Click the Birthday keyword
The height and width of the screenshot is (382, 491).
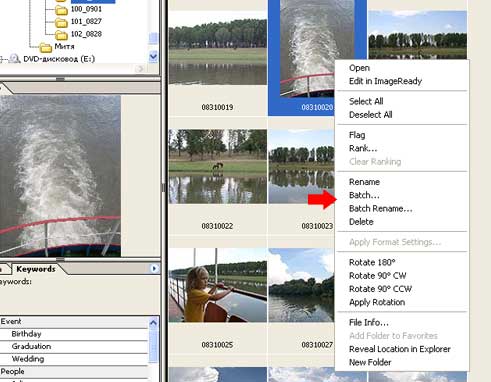pyautogui.click(x=26, y=334)
